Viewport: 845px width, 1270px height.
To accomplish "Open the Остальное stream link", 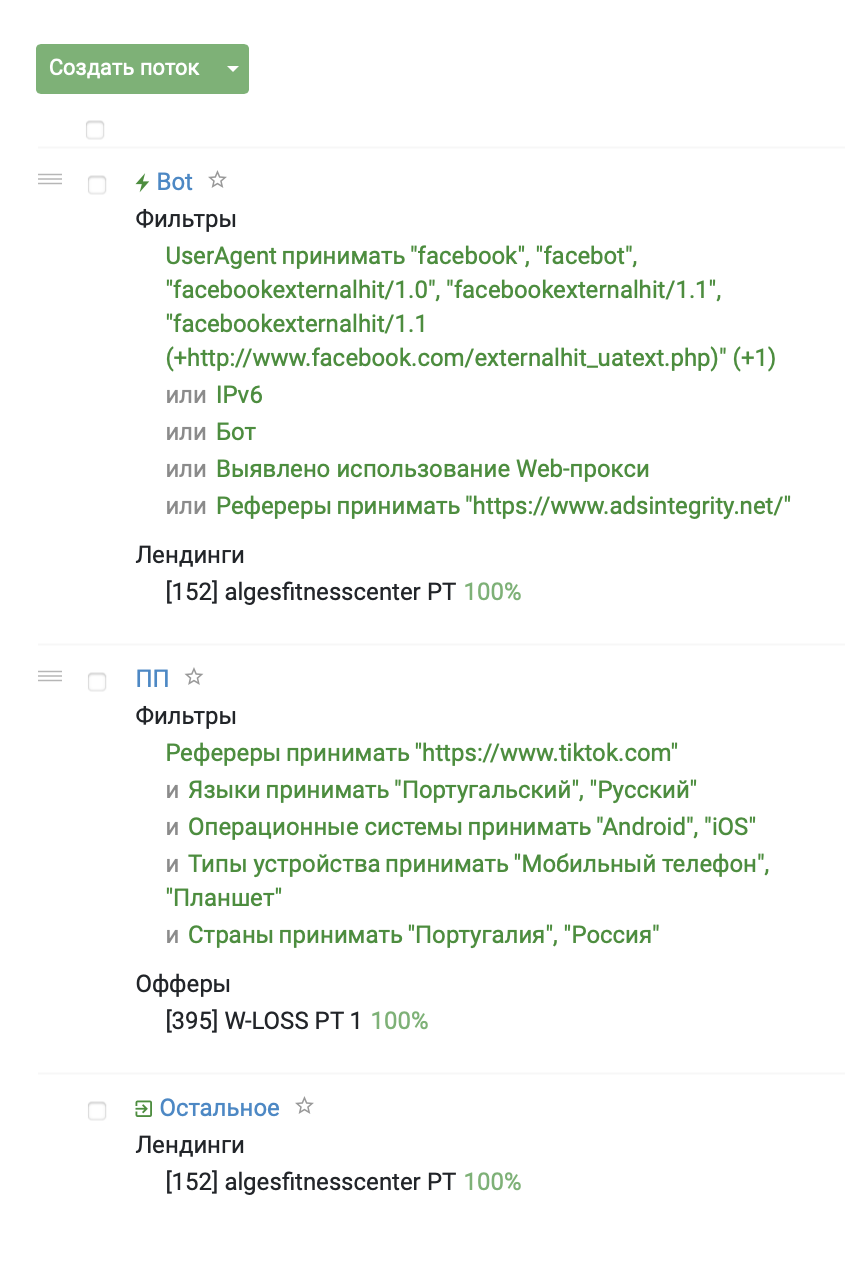I will pos(220,1108).
